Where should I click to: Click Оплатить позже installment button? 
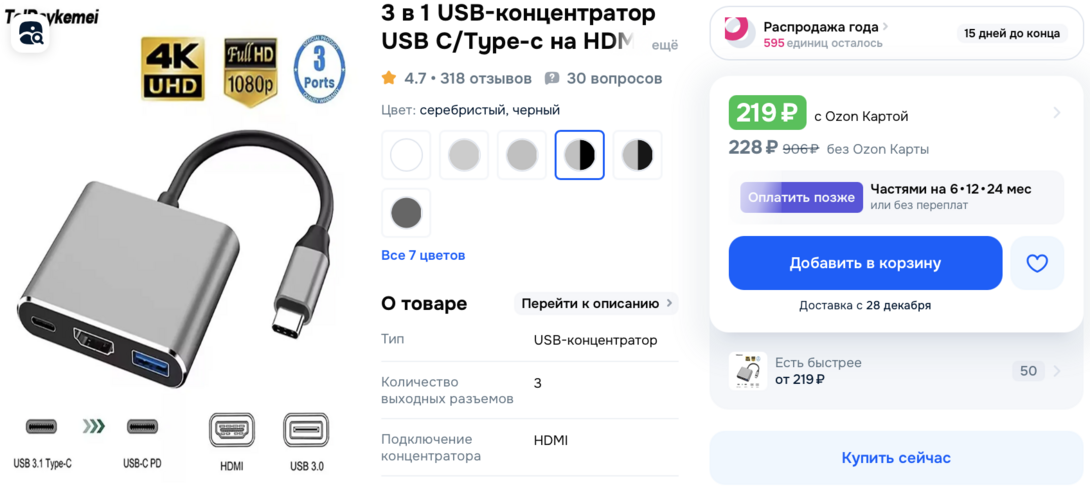pos(801,197)
